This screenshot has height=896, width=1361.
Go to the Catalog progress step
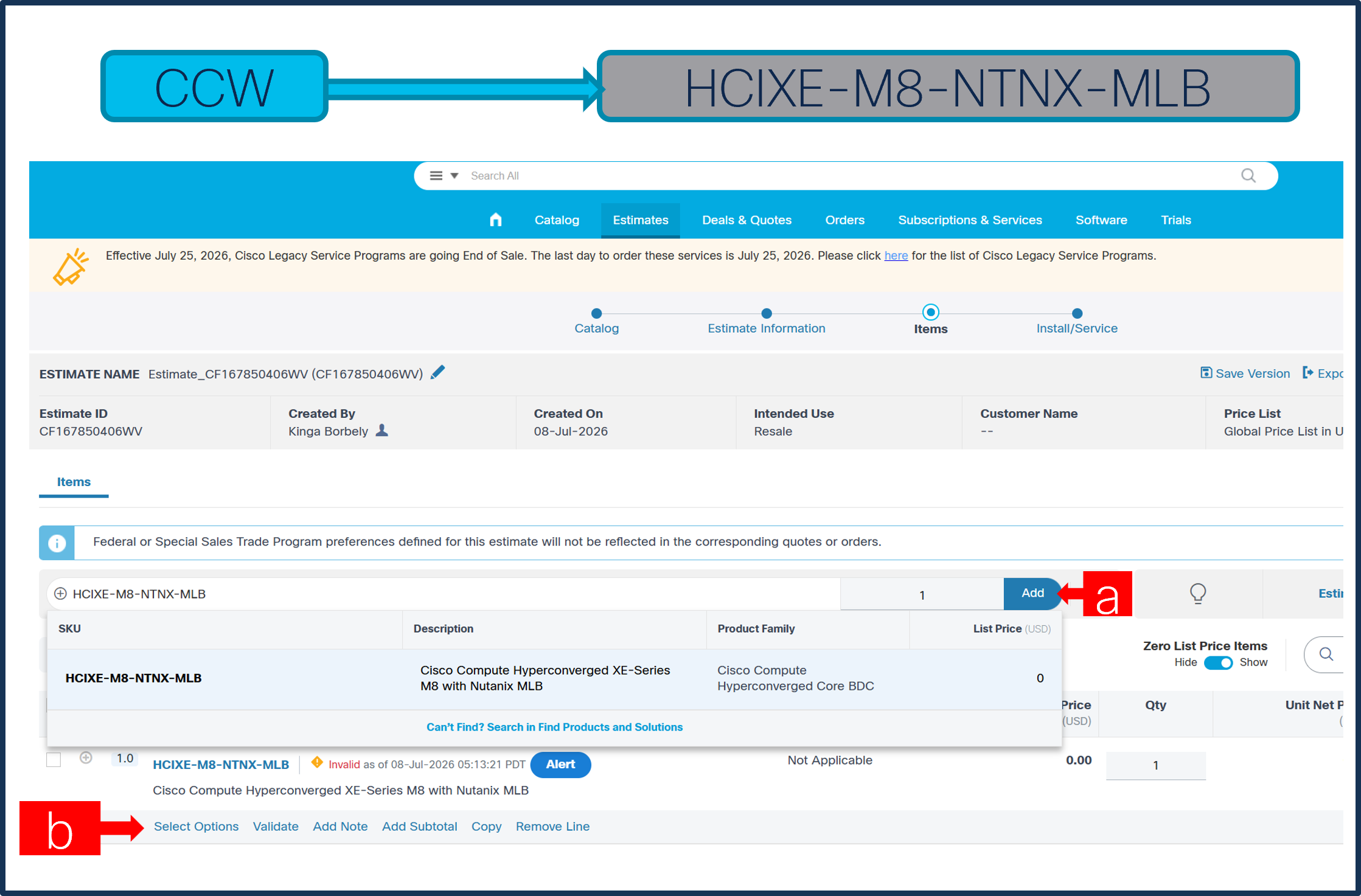click(x=597, y=322)
